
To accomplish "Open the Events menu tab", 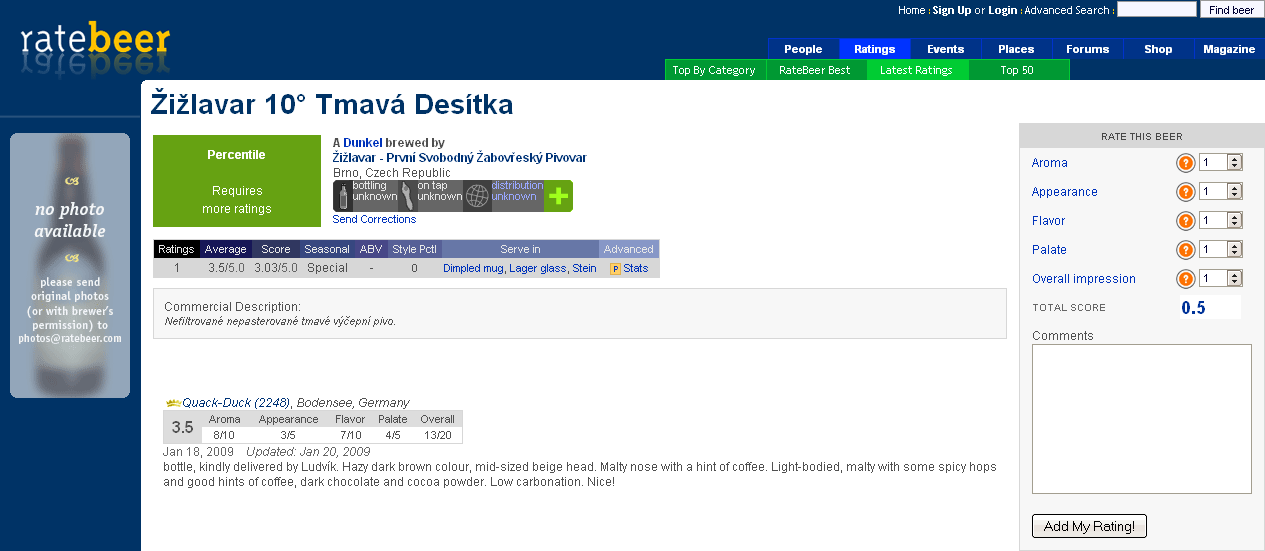I will click(946, 49).
